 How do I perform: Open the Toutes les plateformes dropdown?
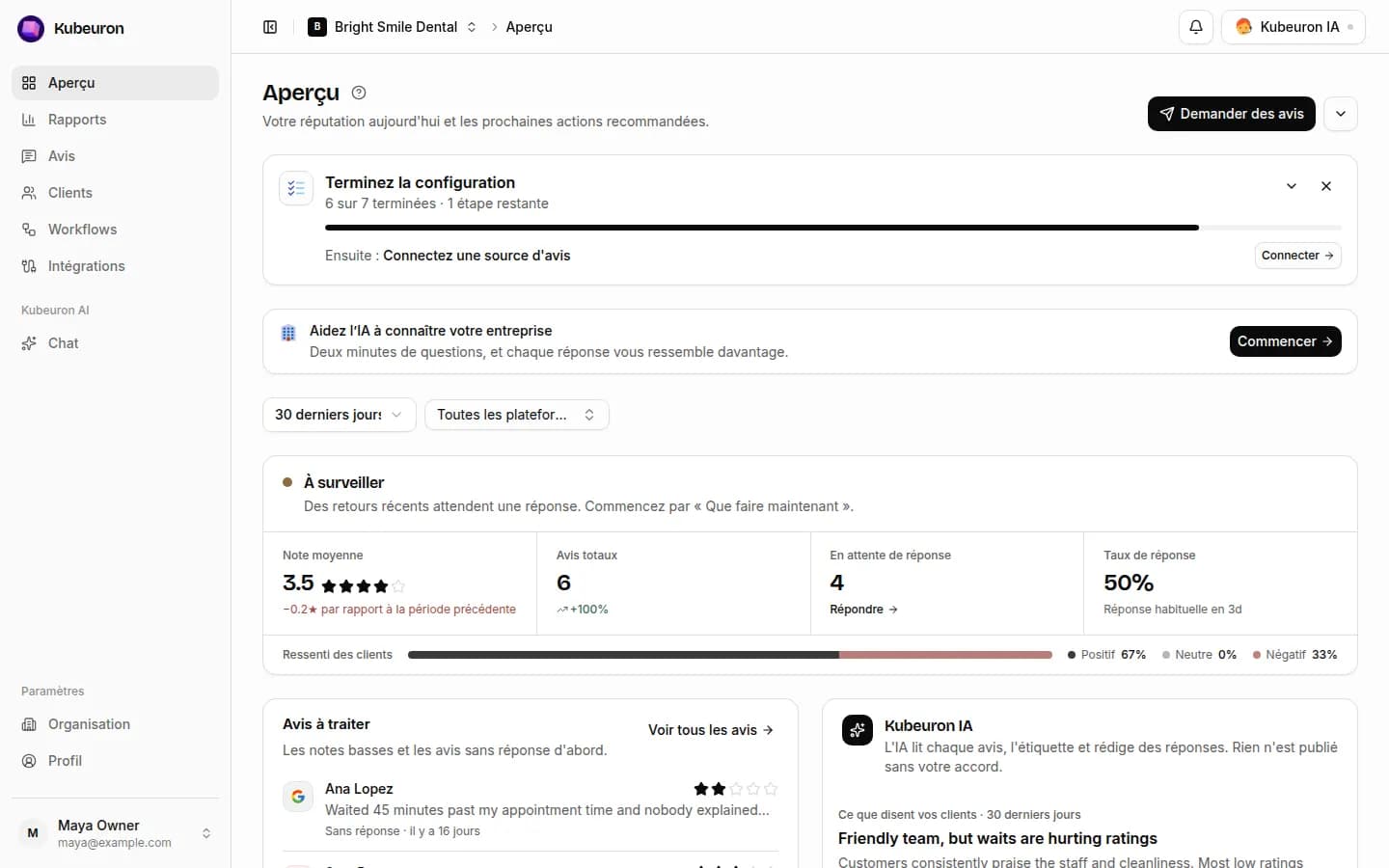pos(517,415)
